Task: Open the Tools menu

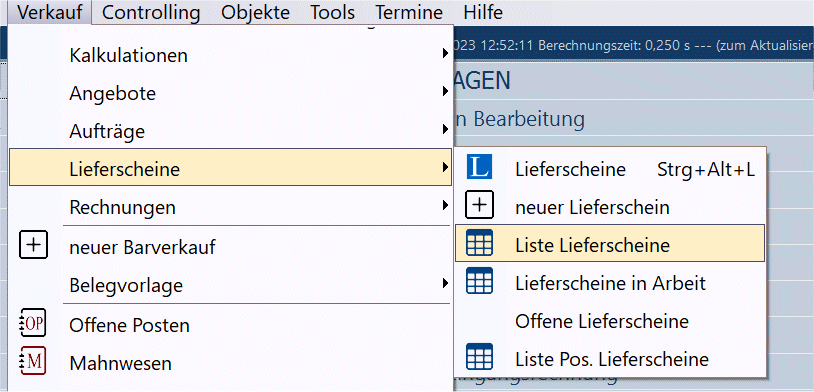Action: tap(333, 12)
